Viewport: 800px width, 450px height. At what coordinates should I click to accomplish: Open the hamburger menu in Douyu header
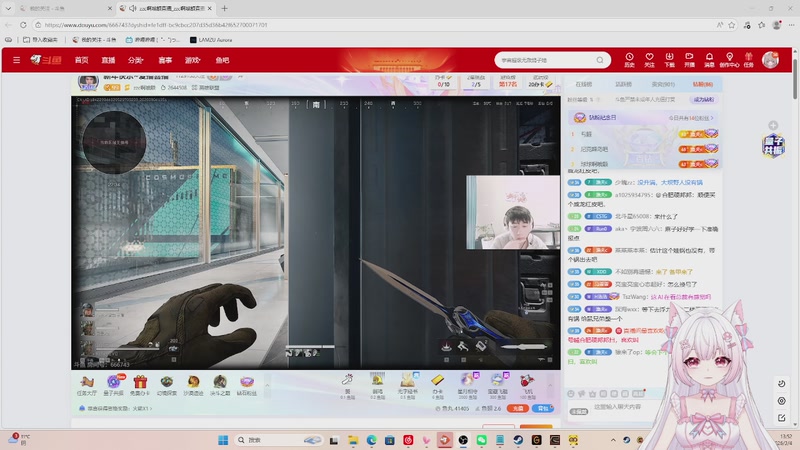[x=16, y=60]
